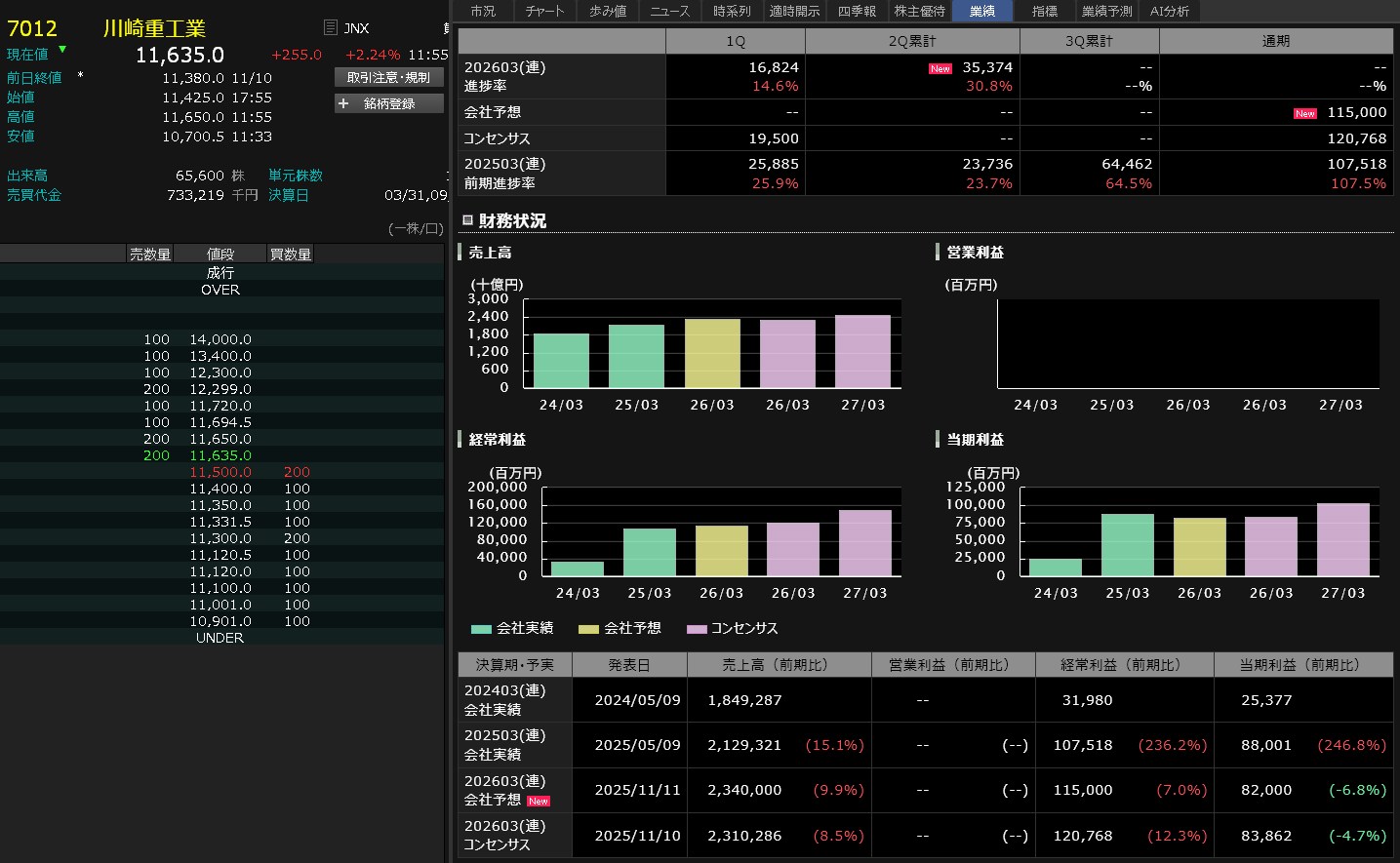Click the New badge in 2Q累計 column
Viewport: 1400px width, 863px height.
pos(940,69)
